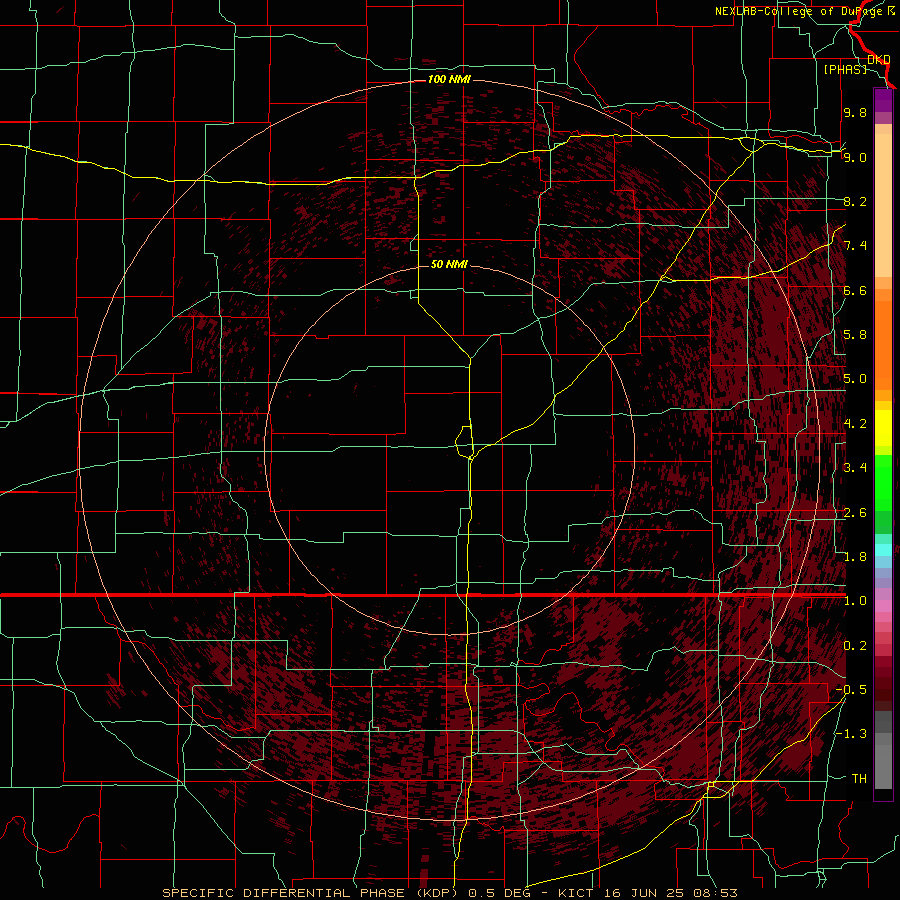This screenshot has width=900, height=900.
Task: Click the 4.2 value on color scale
Action: click(x=855, y=424)
